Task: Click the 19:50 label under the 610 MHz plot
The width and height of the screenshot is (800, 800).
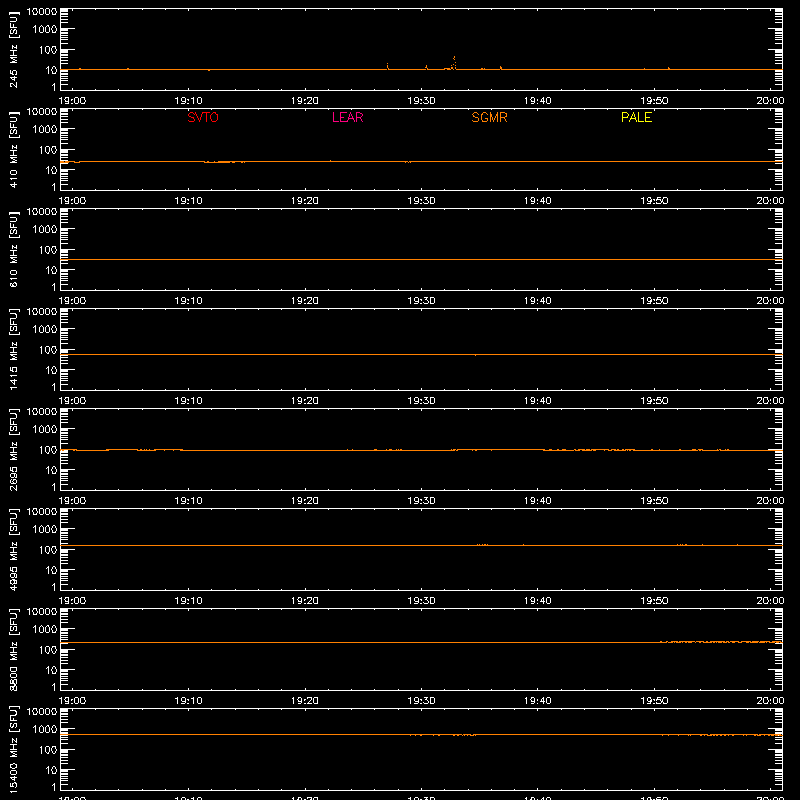Action: pyautogui.click(x=654, y=301)
